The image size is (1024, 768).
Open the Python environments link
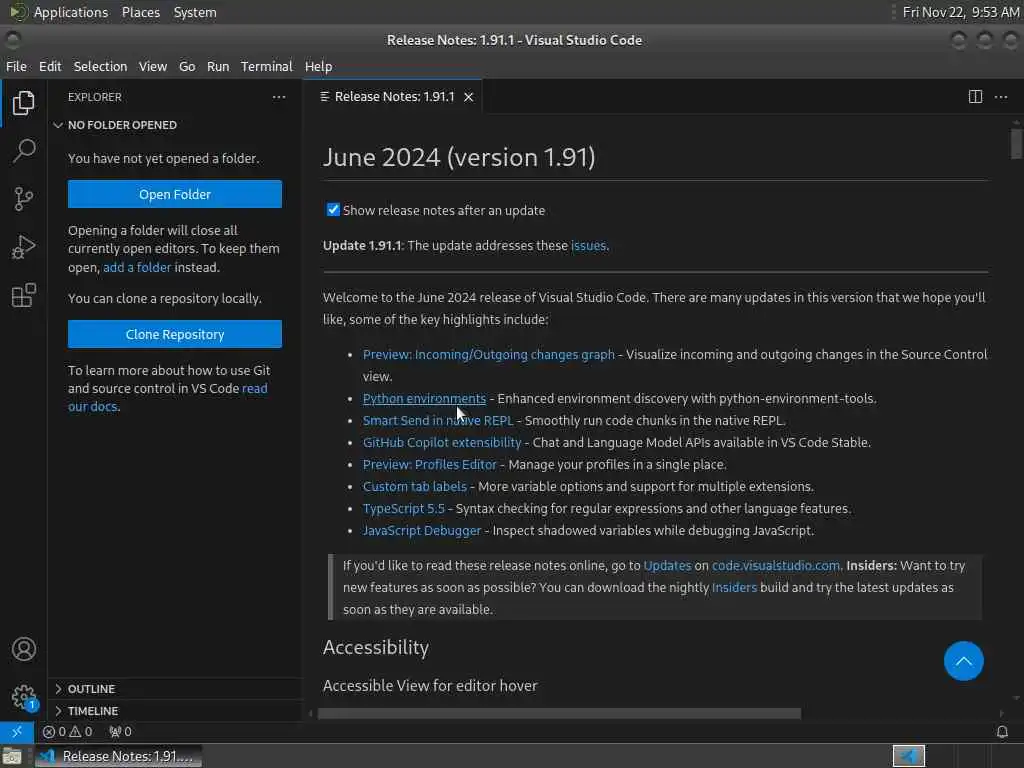coord(424,398)
